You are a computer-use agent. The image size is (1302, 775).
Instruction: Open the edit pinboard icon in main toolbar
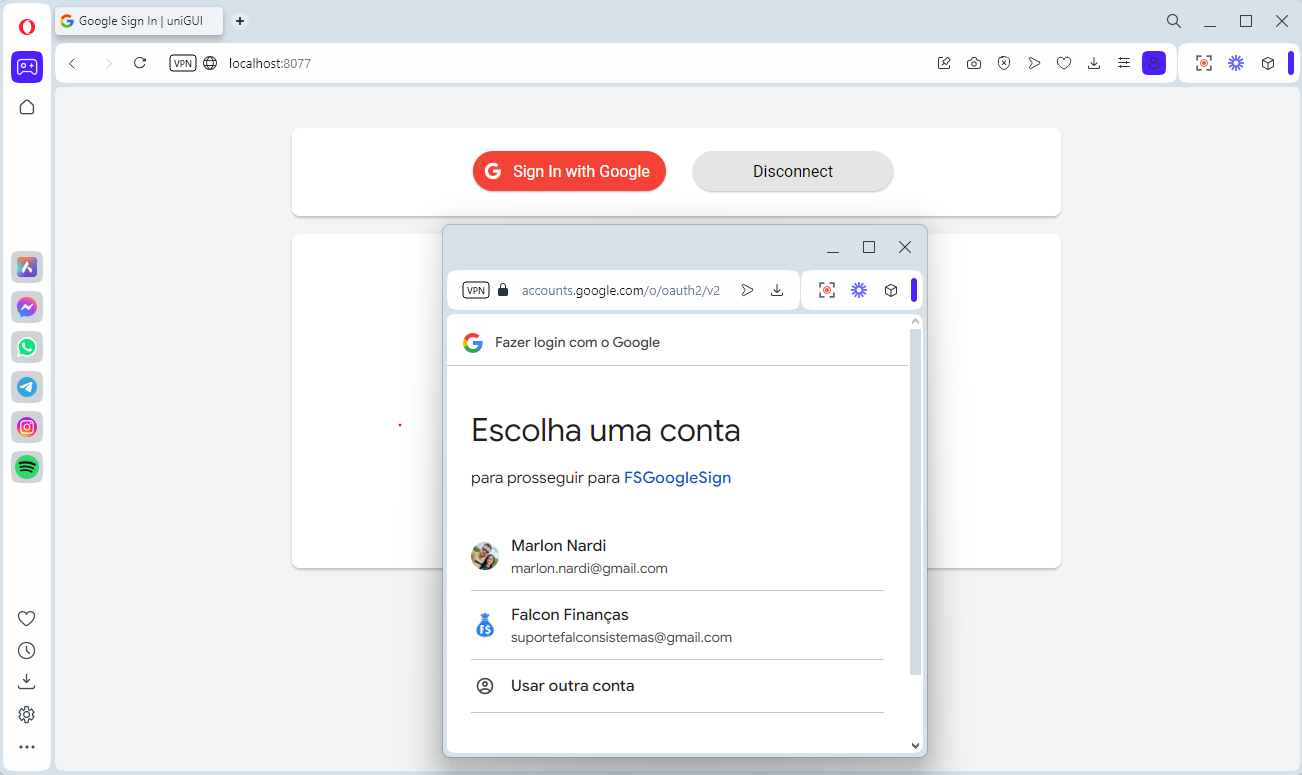pyautogui.click(x=944, y=63)
